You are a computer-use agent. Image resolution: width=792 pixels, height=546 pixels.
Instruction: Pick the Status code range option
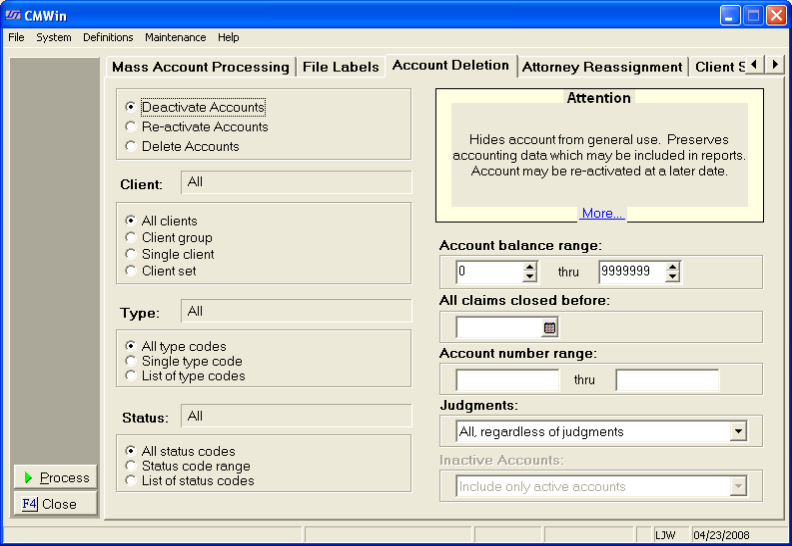coord(130,466)
